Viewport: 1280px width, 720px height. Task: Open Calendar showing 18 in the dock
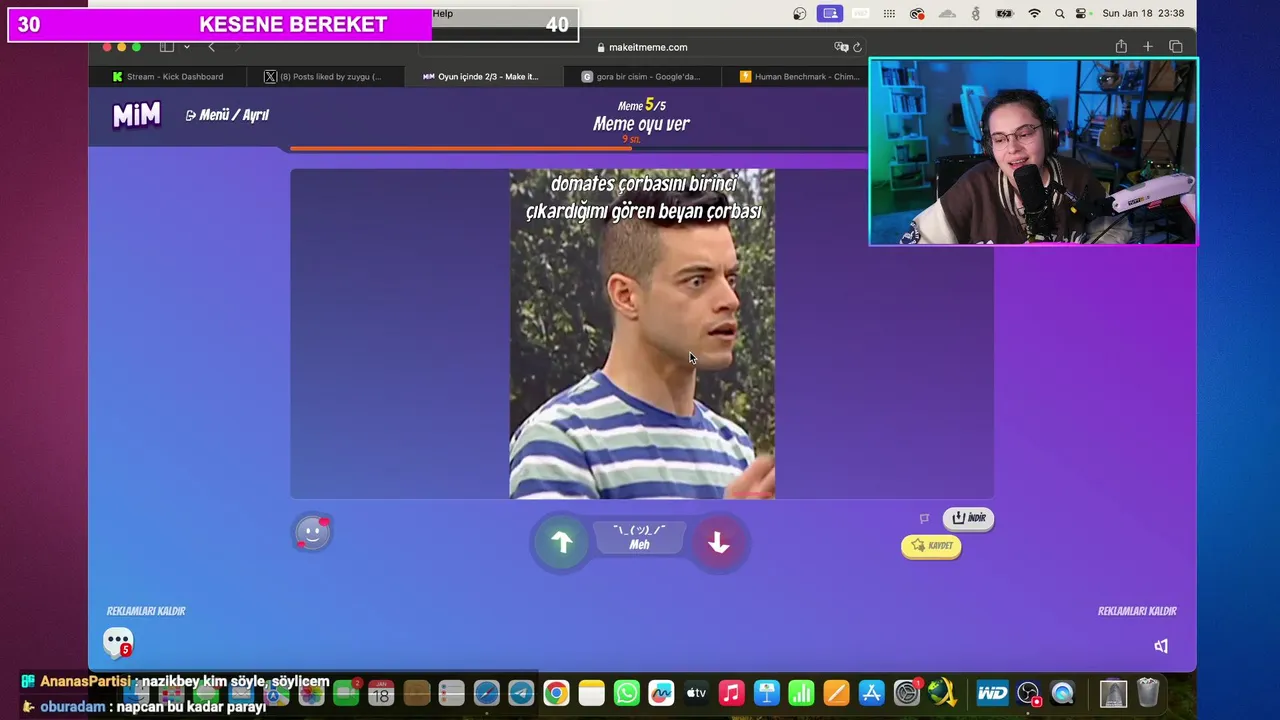pos(381,693)
